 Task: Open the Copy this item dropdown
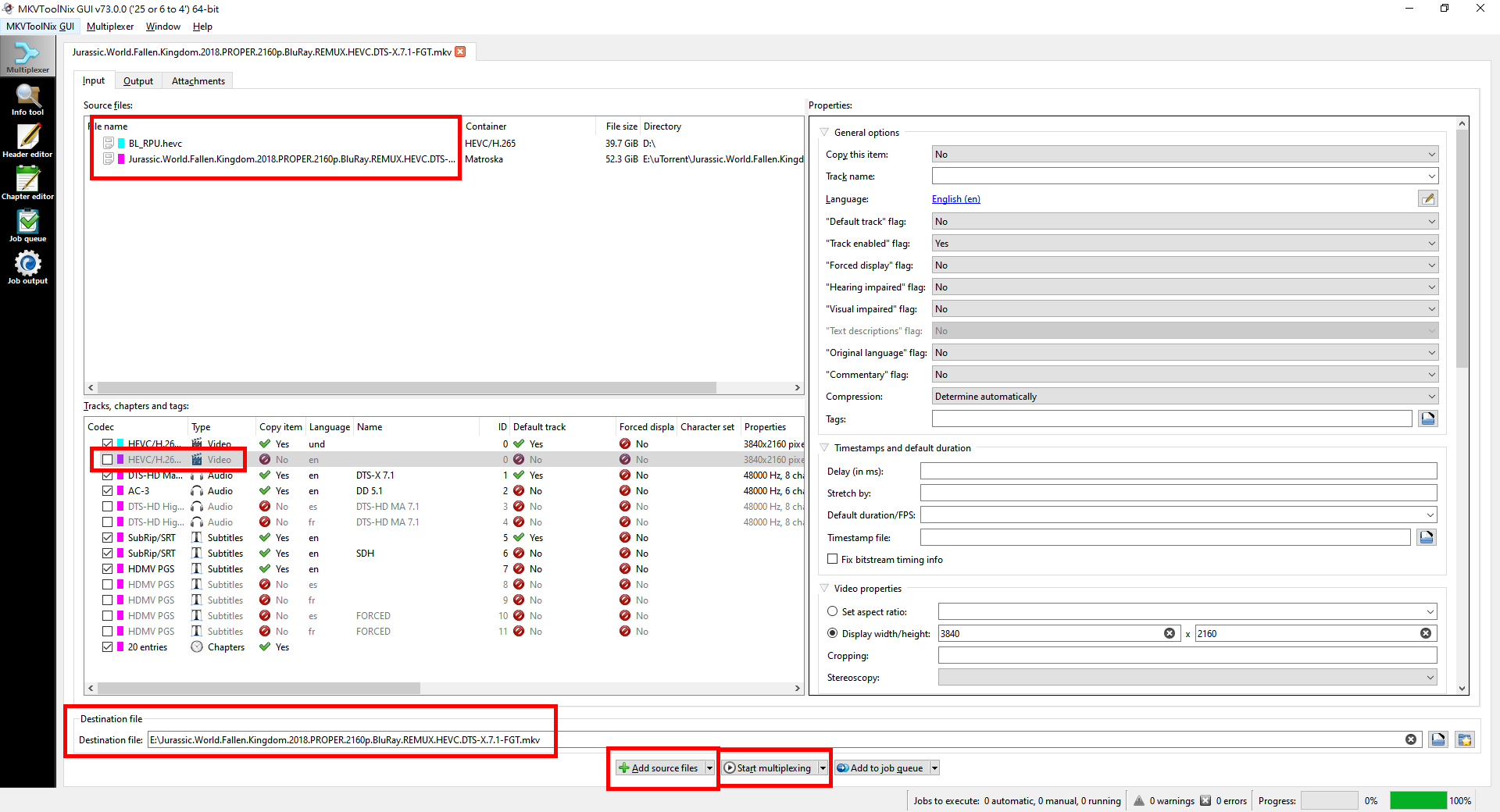tap(1184, 155)
